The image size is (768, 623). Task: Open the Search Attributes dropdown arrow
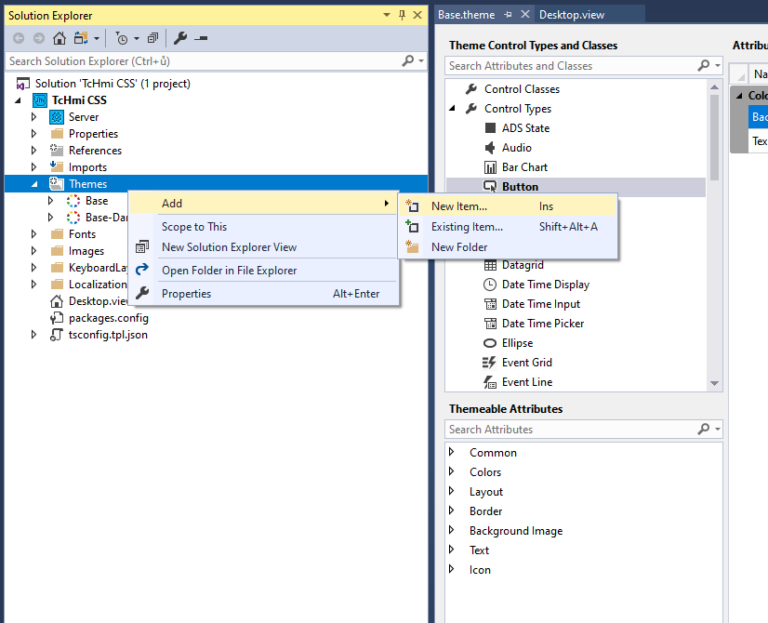coord(717,429)
